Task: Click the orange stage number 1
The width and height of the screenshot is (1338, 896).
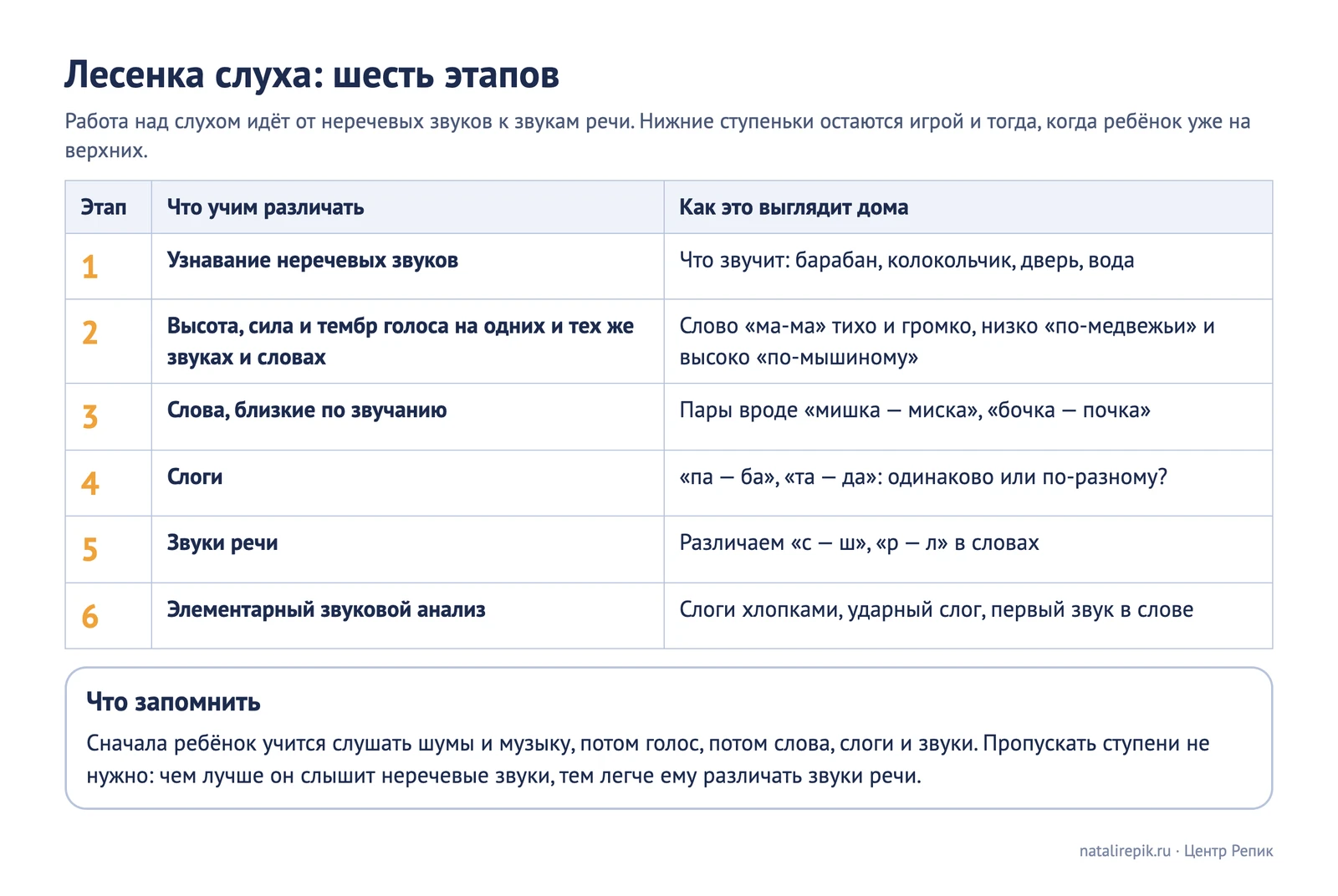Action: (89, 267)
